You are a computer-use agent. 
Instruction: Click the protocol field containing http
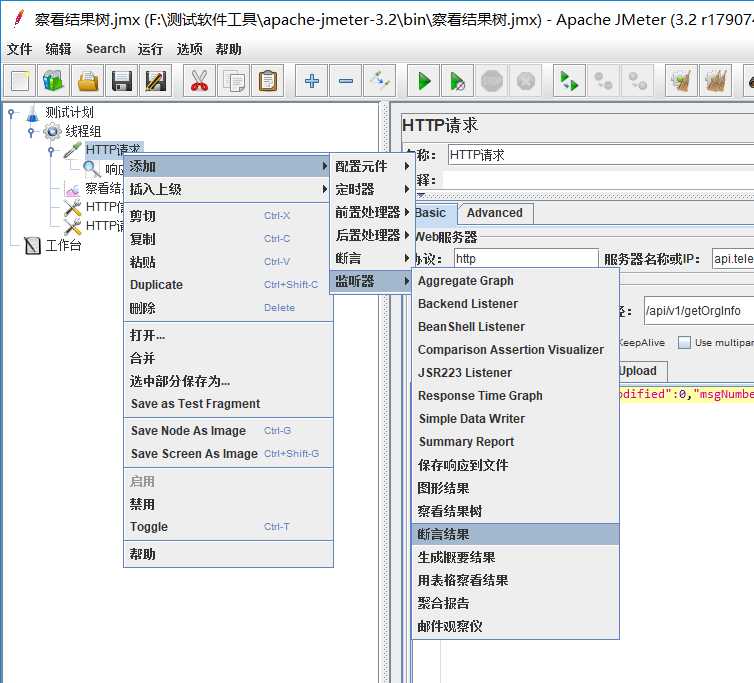pos(526,259)
